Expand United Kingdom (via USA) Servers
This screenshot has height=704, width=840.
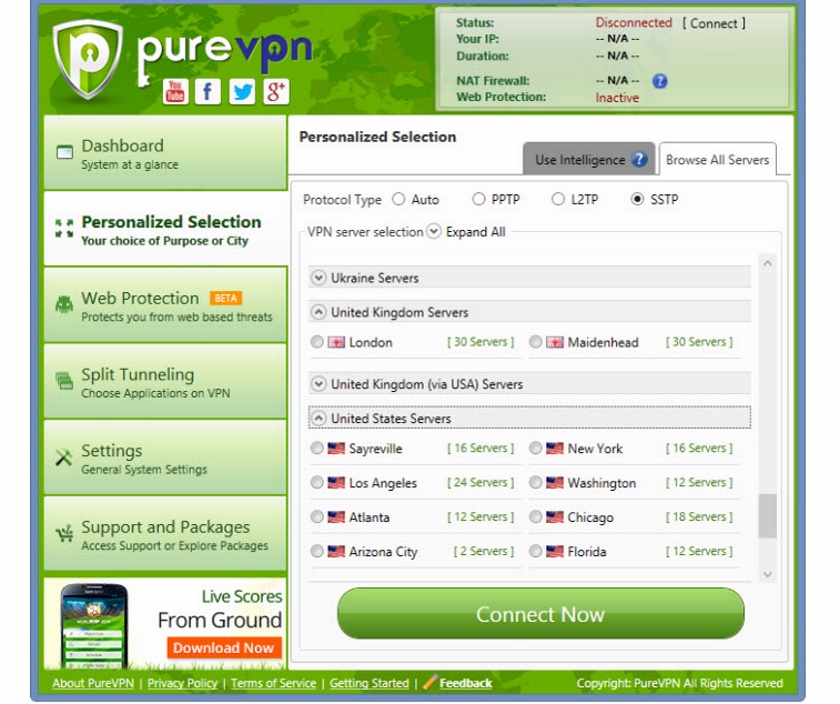pos(319,384)
